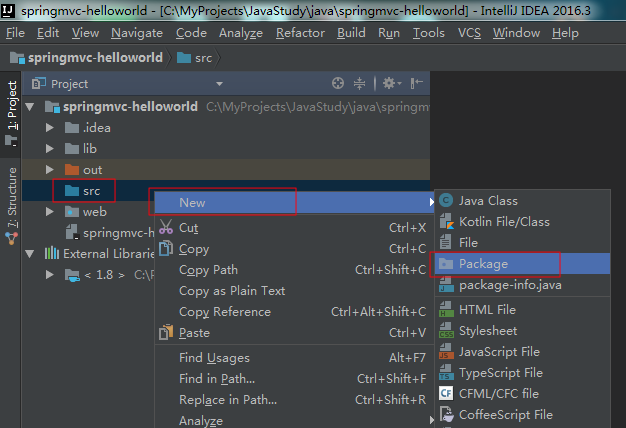Choose Copy Reference from context menu
Viewport: 626px width, 428px height.
[x=295, y=311]
